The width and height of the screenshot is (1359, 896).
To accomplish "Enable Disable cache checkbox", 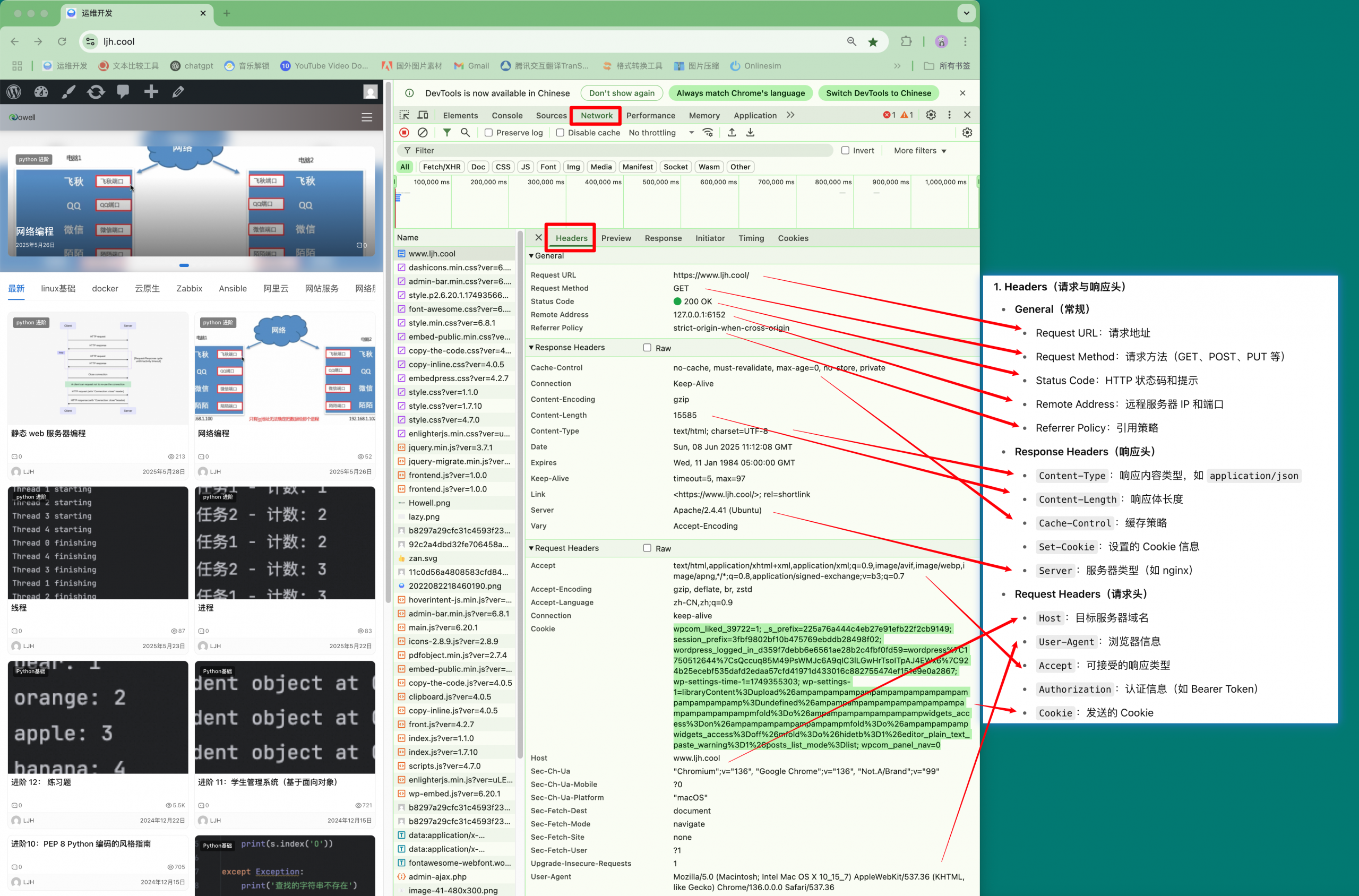I will coord(560,133).
